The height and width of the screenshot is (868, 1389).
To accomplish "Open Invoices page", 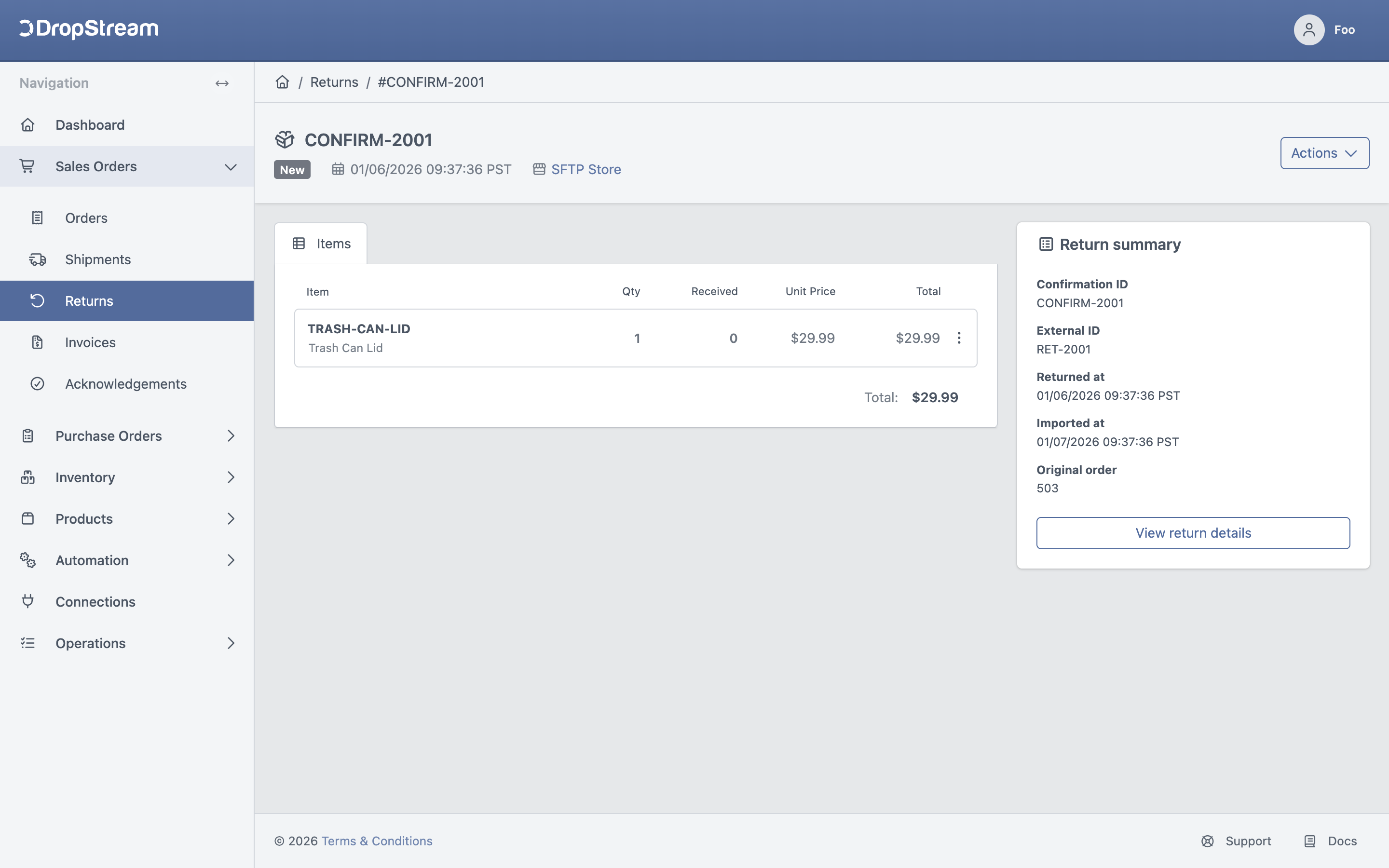I will pos(127,342).
